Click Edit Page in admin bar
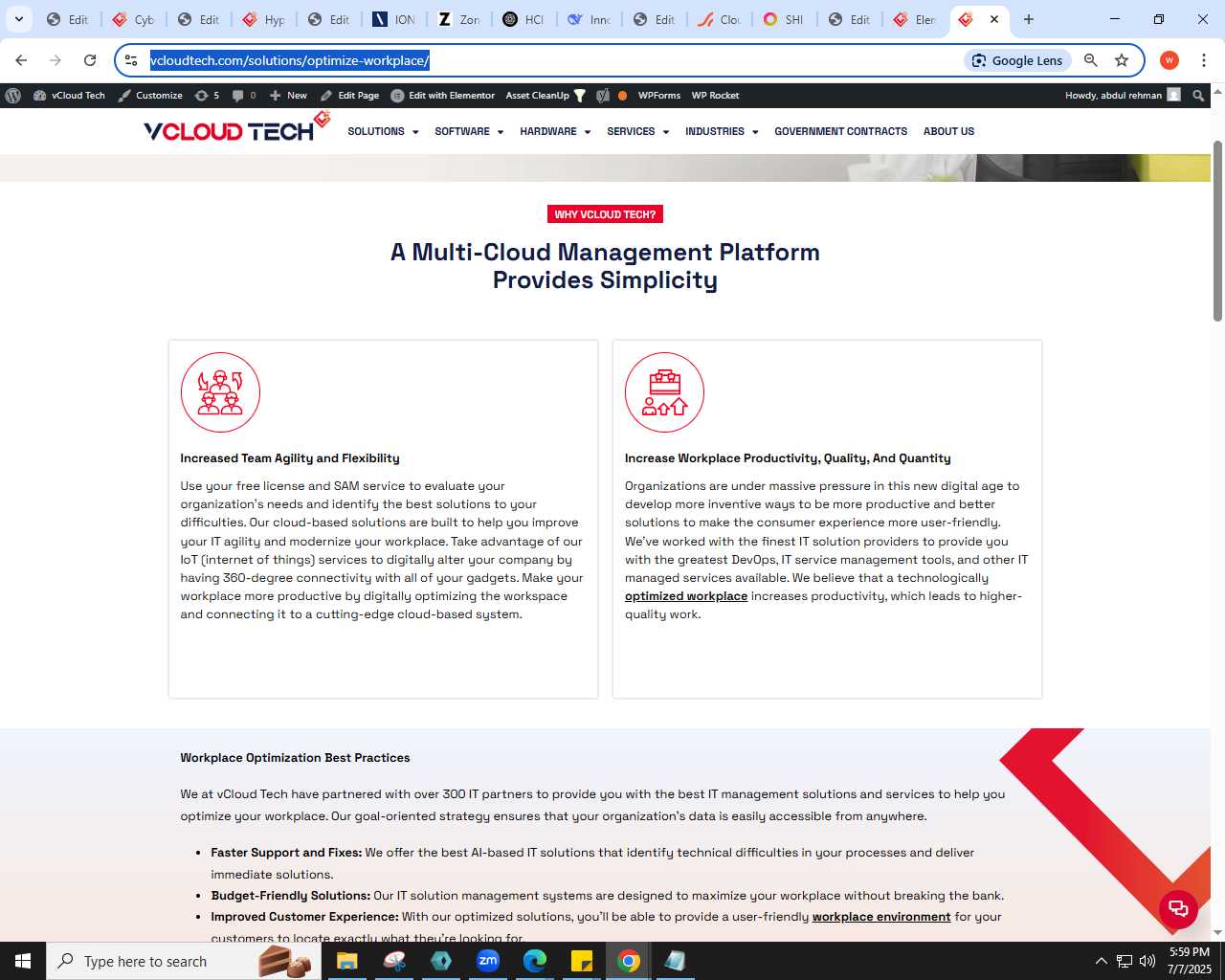Viewport: 1225px width, 980px height. [x=349, y=96]
